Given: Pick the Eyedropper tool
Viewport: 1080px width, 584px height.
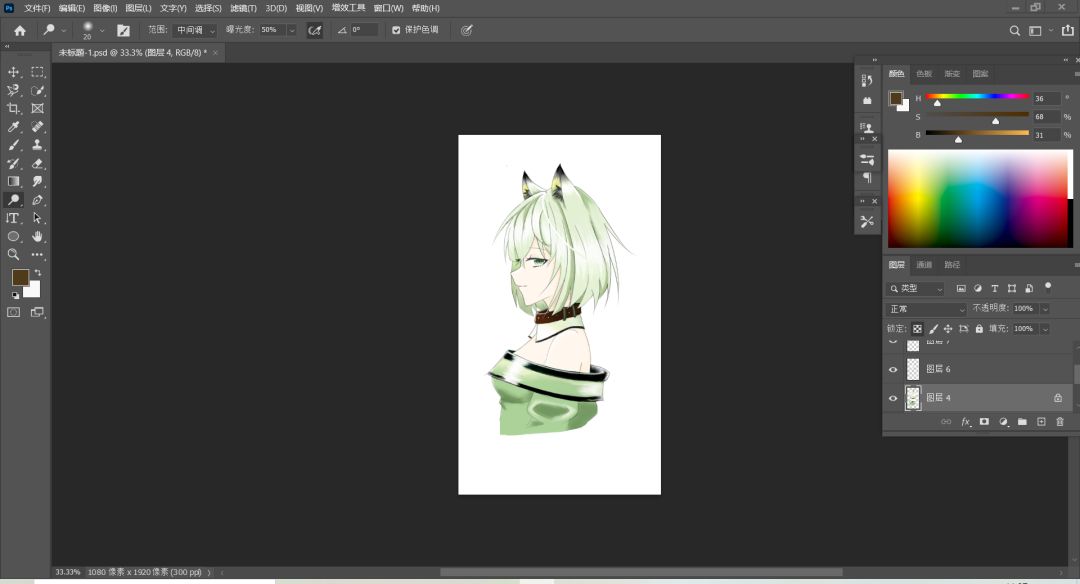Looking at the screenshot, I should [14, 127].
